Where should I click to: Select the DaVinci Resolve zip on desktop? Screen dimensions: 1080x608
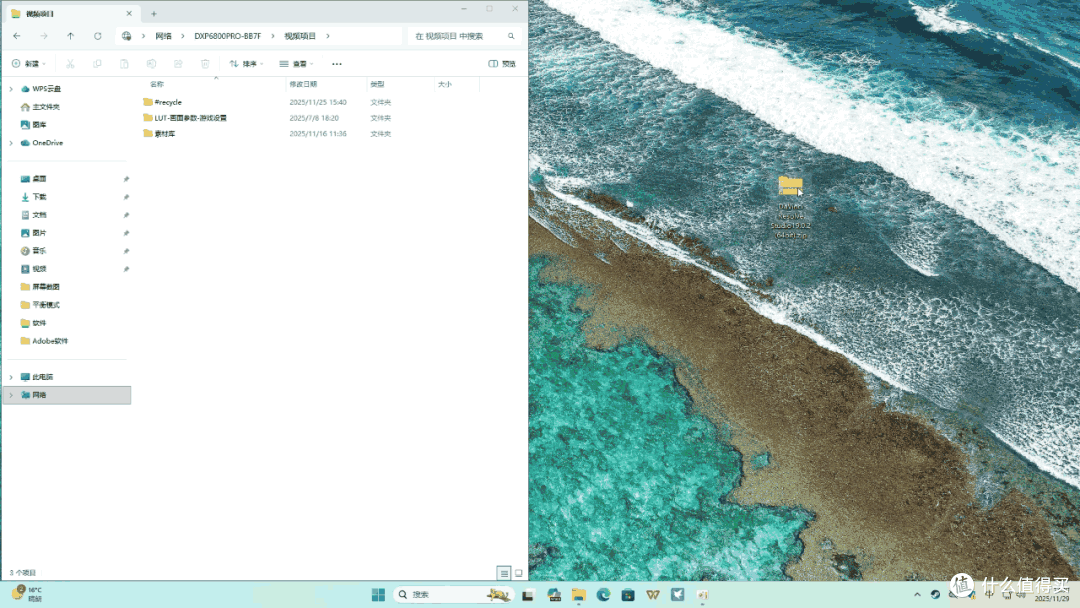click(791, 207)
